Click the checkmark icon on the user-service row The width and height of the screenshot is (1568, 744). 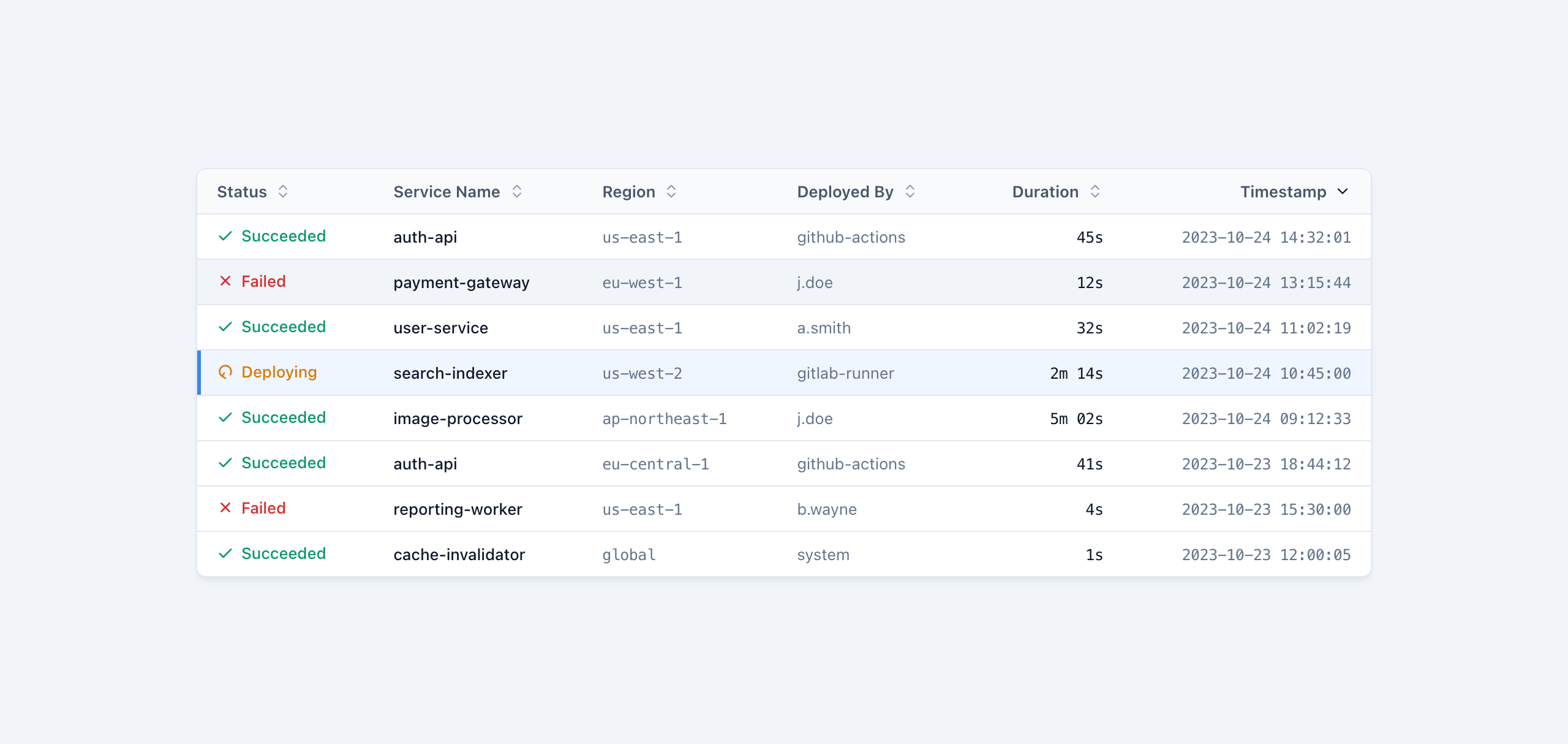225,327
